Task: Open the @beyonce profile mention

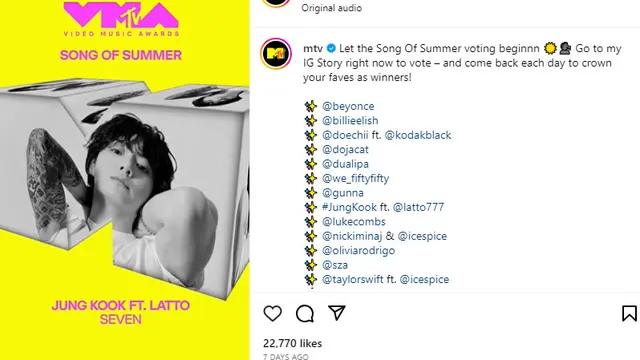Action: tap(348, 106)
